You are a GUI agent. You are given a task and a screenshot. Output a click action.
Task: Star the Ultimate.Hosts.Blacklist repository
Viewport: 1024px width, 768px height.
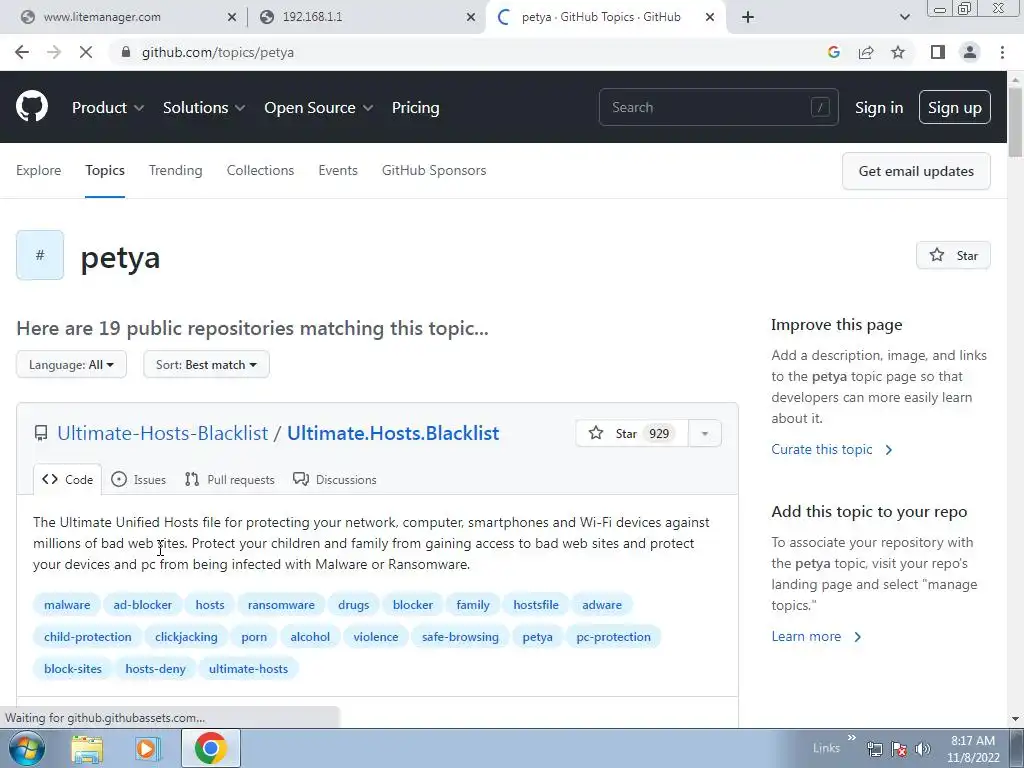632,434
